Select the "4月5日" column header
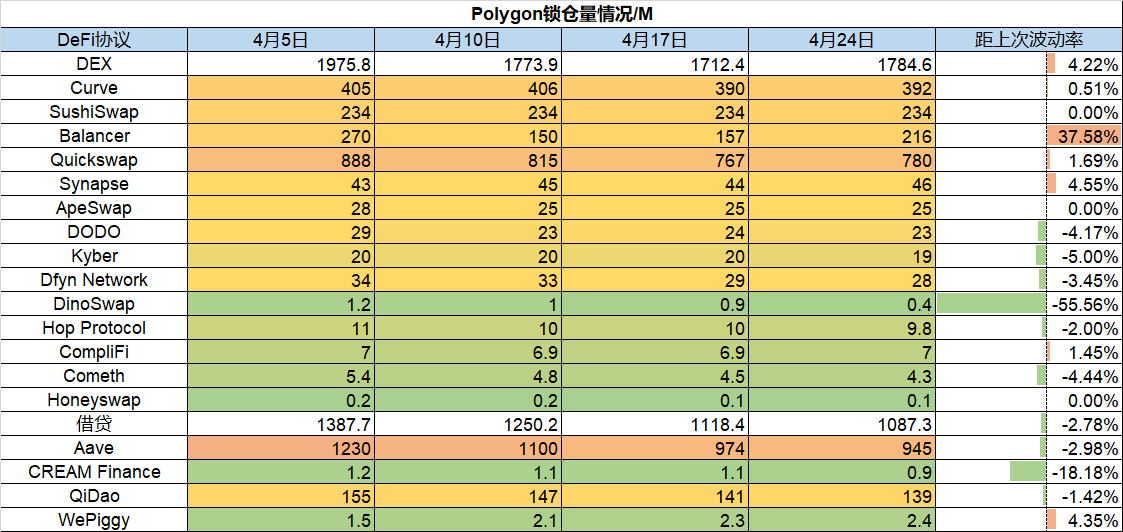Image resolution: width=1123 pixels, height=532 pixels. 281,40
